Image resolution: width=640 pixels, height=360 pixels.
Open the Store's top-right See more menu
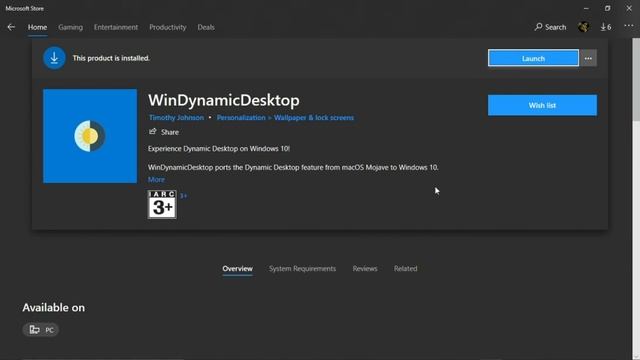pyautogui.click(x=629, y=26)
